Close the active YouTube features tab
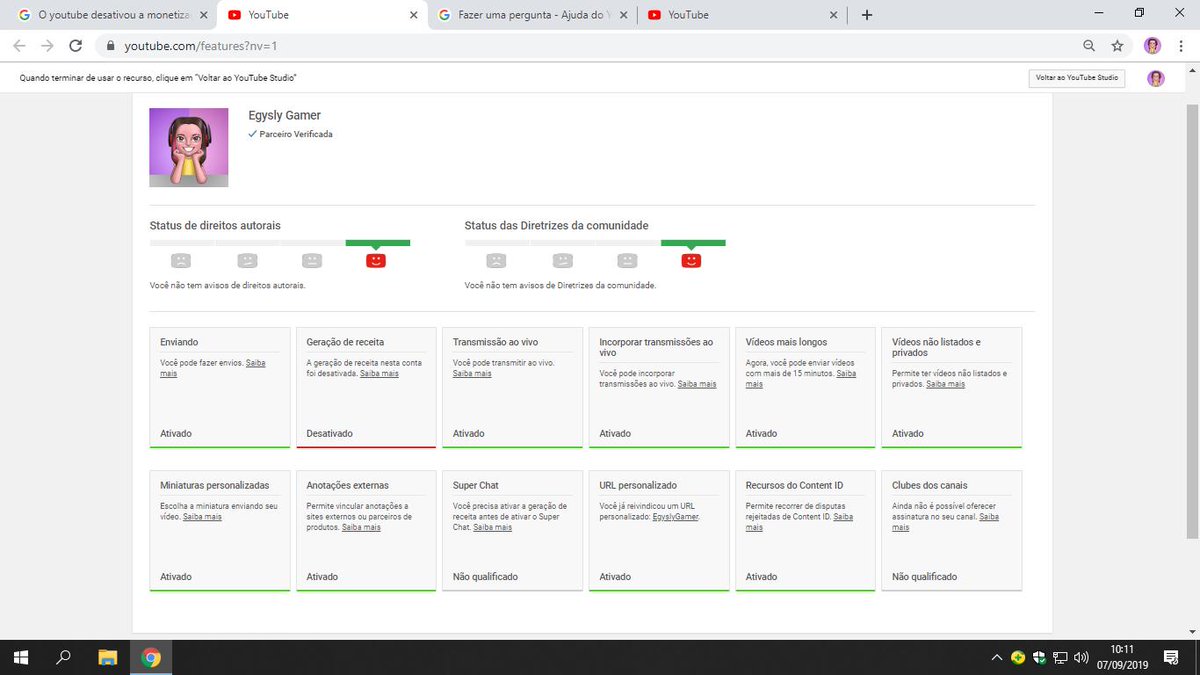The image size is (1200, 675). (414, 15)
